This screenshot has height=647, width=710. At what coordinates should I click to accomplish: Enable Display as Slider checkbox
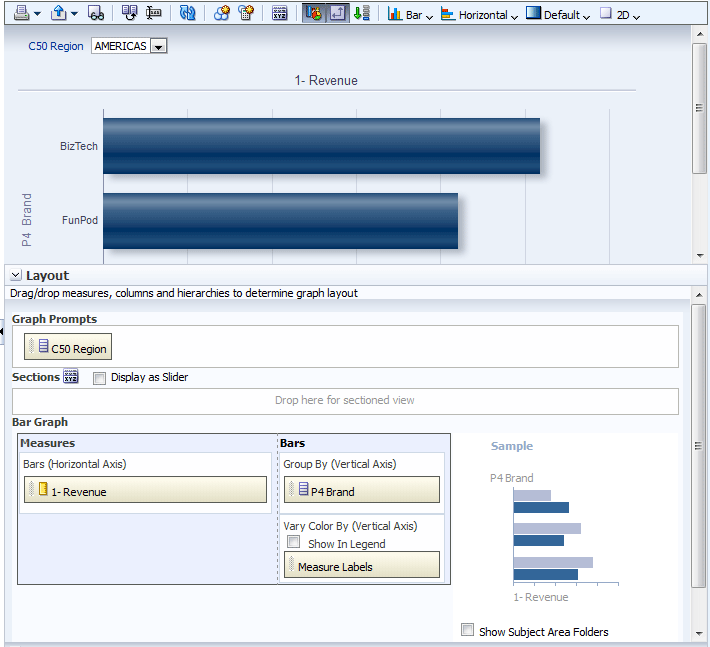tap(99, 378)
